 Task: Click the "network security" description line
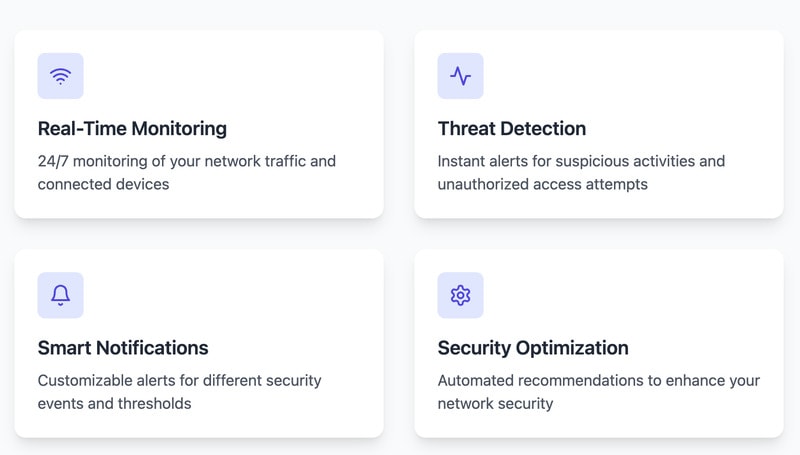495,404
